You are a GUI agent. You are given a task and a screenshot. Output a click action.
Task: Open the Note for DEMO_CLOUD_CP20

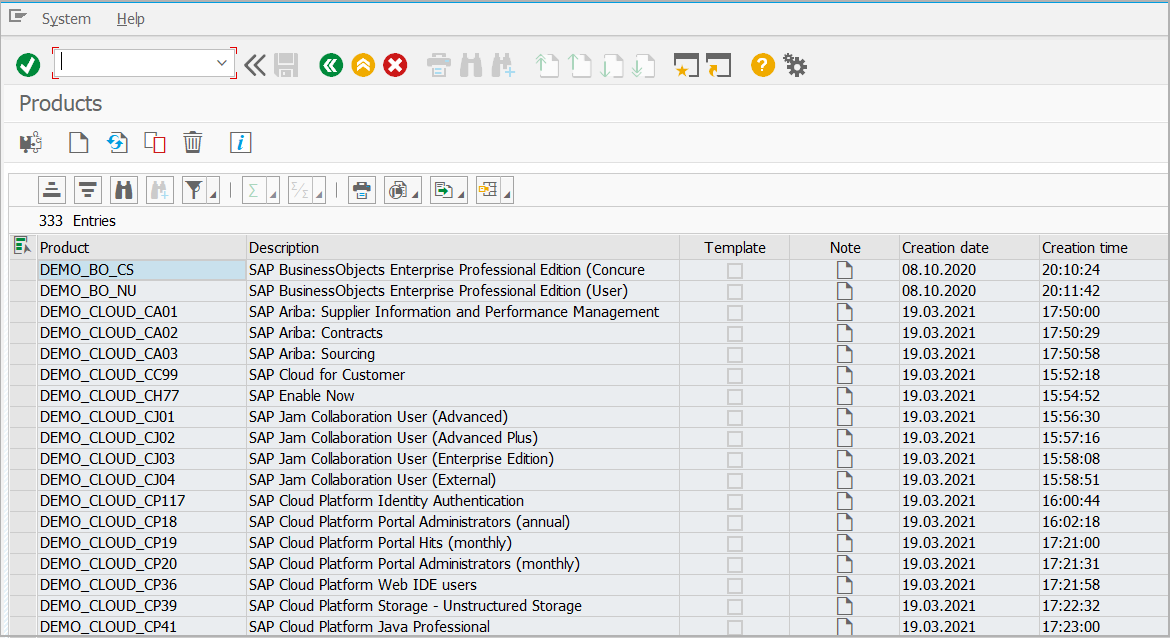pos(845,564)
